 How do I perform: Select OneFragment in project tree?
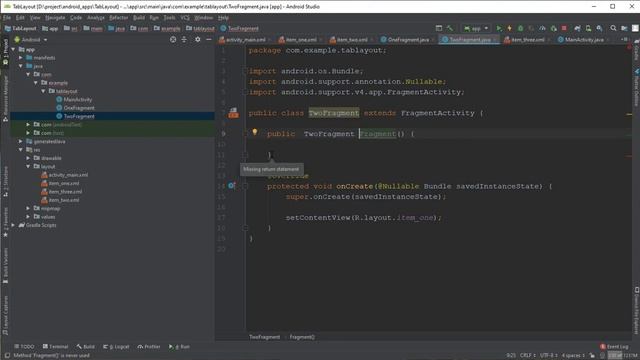79,108
